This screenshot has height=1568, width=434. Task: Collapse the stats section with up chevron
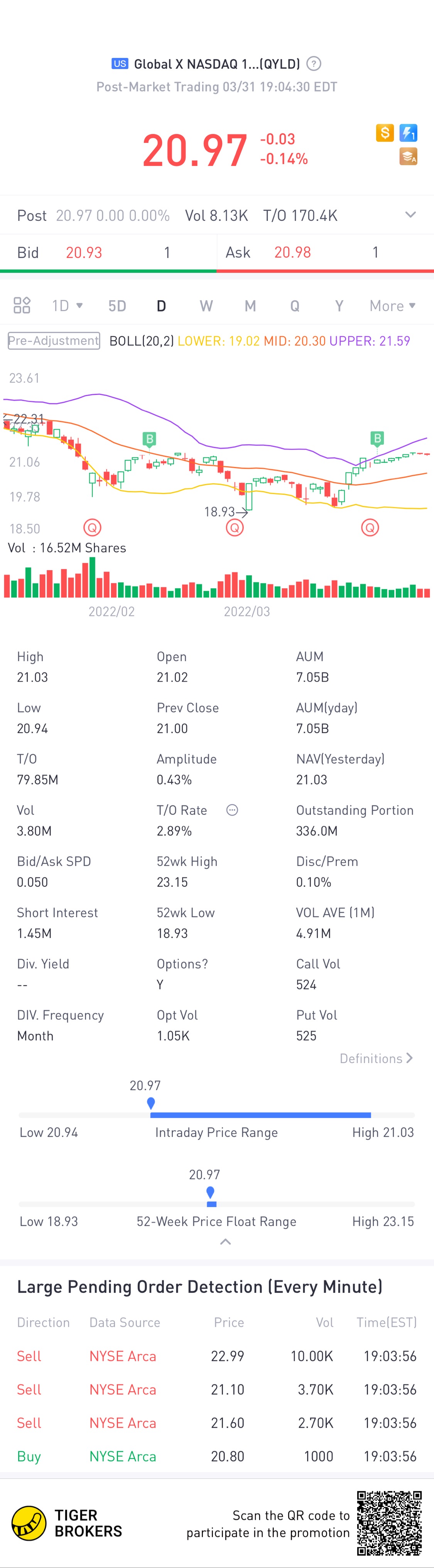(x=225, y=1242)
